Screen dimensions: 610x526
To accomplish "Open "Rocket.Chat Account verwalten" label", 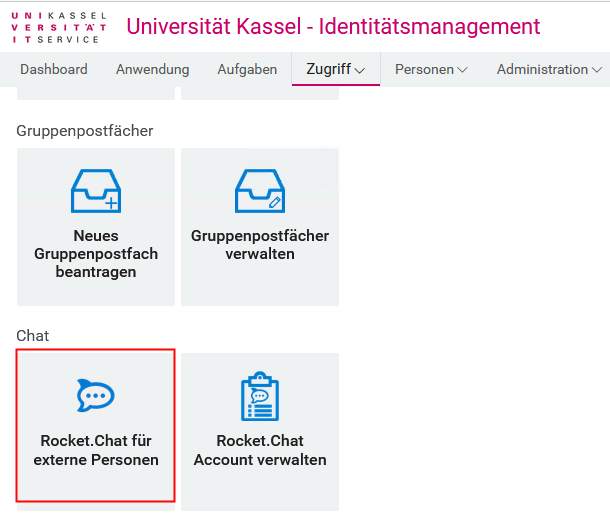I will (x=260, y=450).
